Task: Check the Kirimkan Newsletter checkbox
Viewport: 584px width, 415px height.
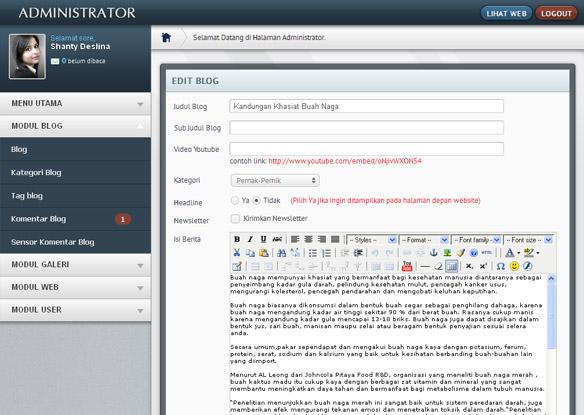Action: tap(235, 219)
